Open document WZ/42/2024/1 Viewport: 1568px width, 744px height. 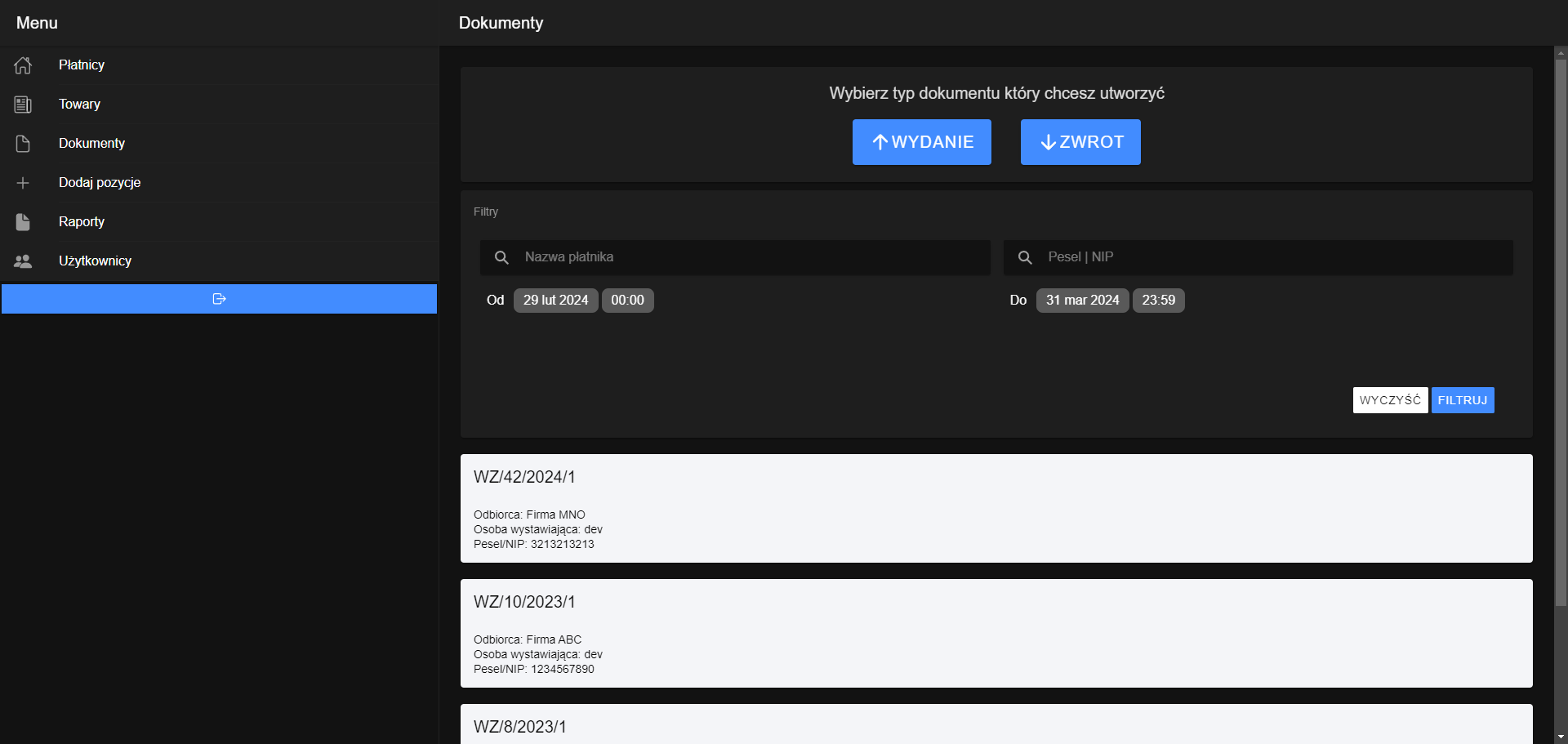996,508
